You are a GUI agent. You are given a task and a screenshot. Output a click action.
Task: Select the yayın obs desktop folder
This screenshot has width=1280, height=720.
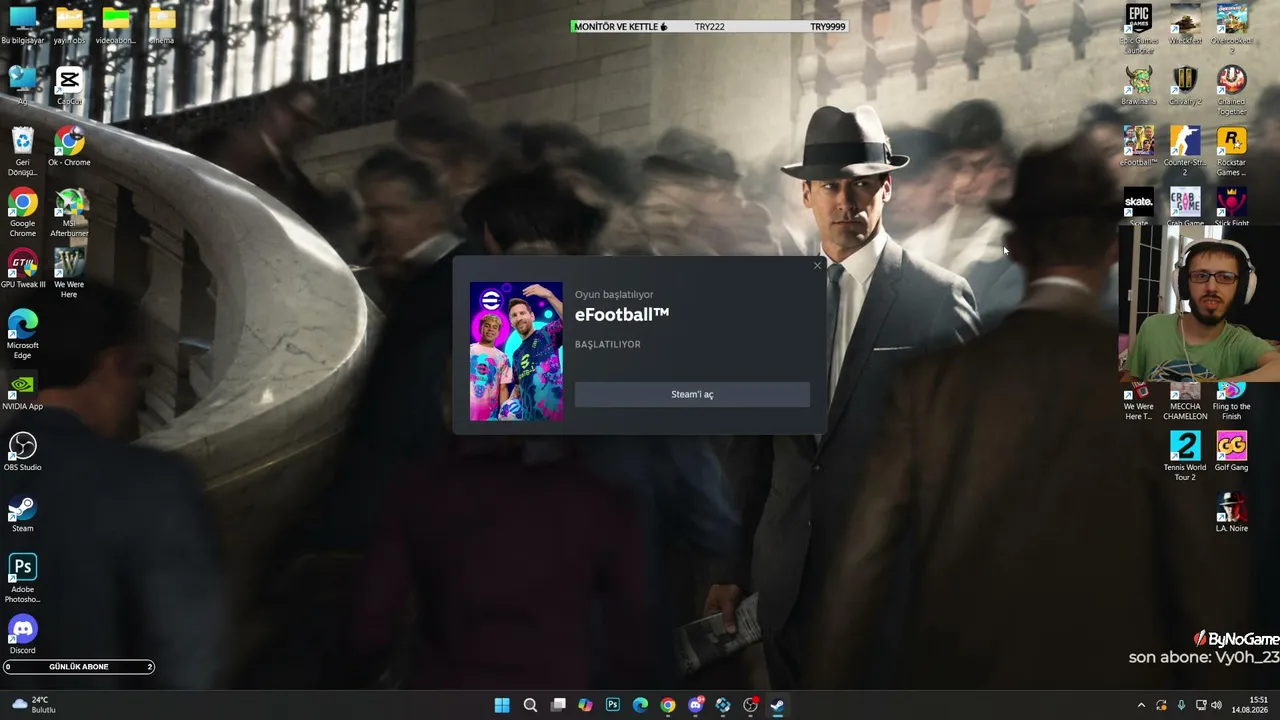pos(69,24)
